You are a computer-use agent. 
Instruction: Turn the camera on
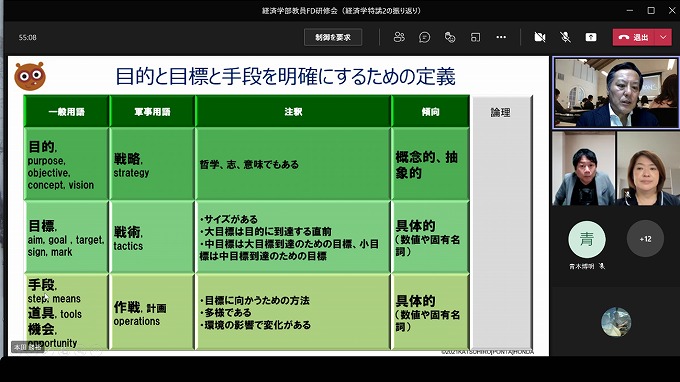click(540, 37)
